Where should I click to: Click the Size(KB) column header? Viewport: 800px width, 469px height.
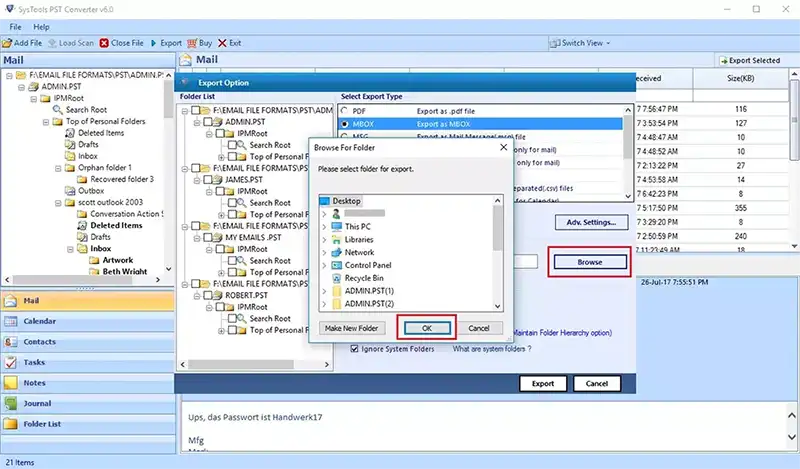point(740,79)
